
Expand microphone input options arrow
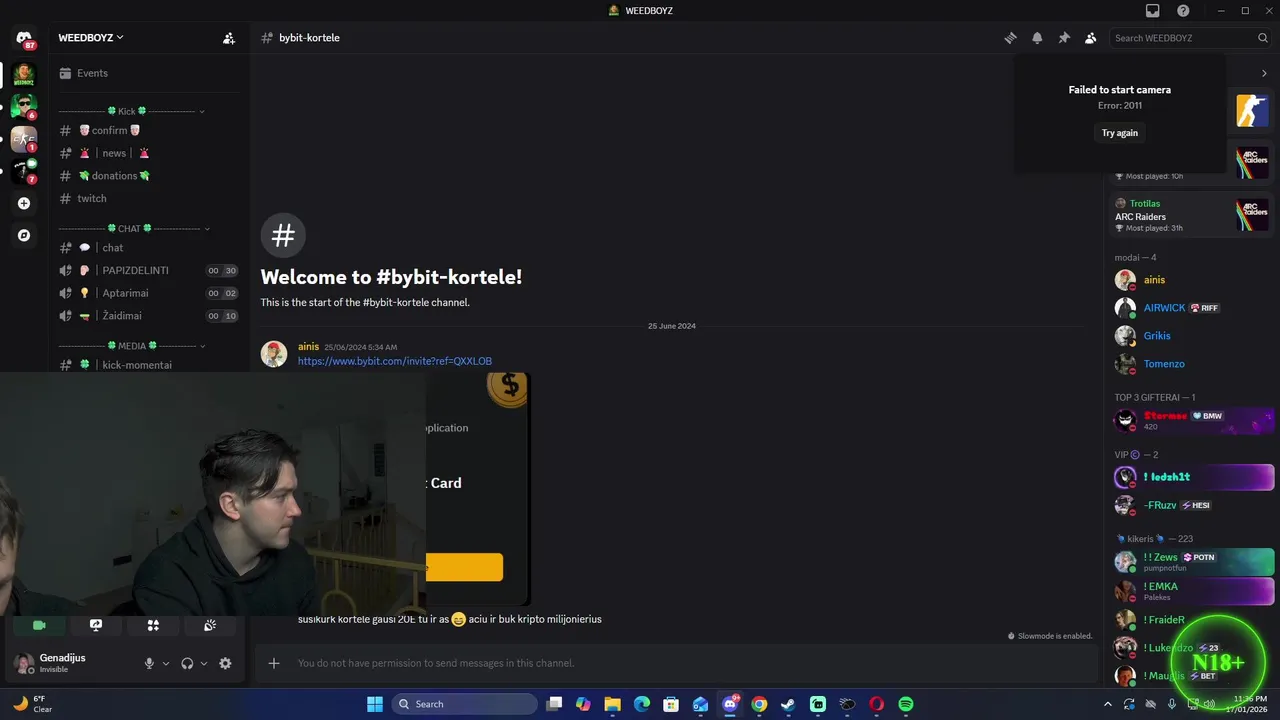point(166,663)
